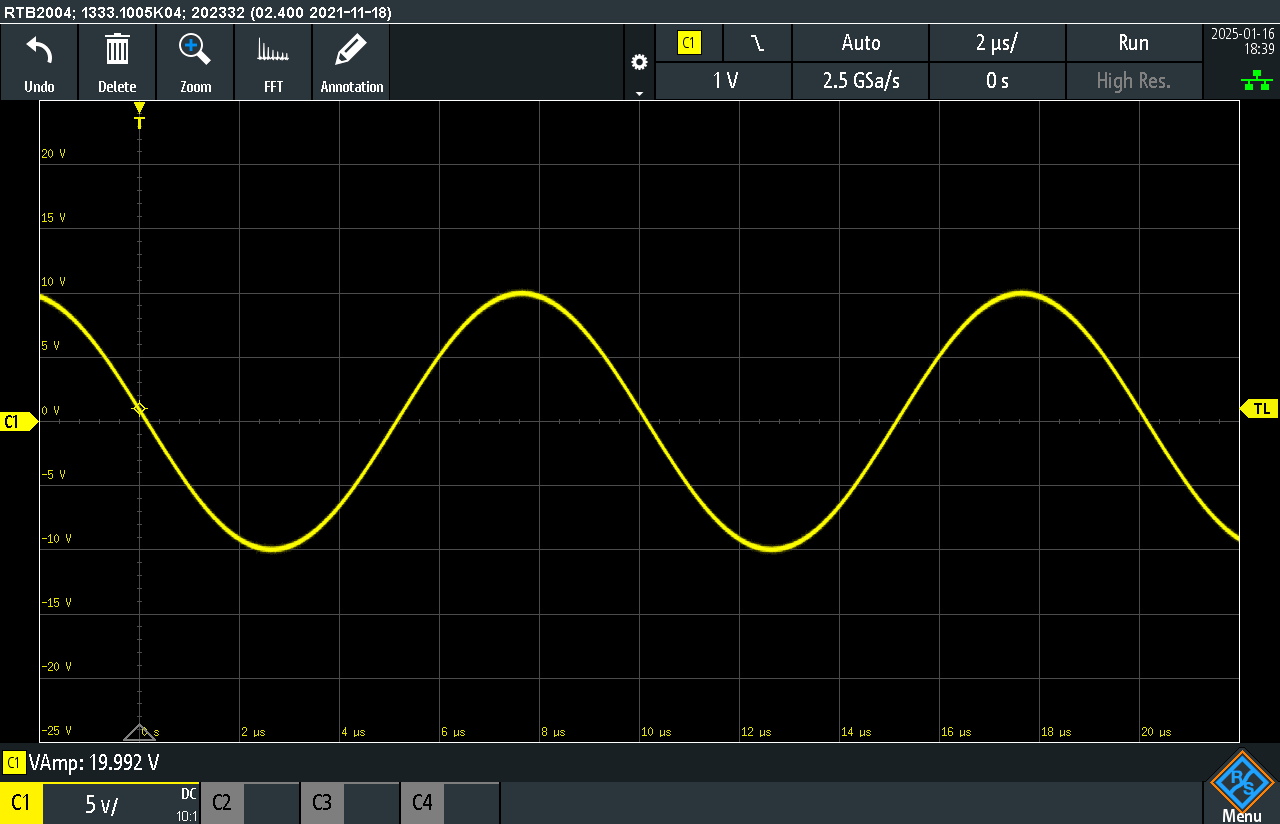The height and width of the screenshot is (824, 1280).
Task: Click the TL trigger level marker
Action: [1260, 408]
